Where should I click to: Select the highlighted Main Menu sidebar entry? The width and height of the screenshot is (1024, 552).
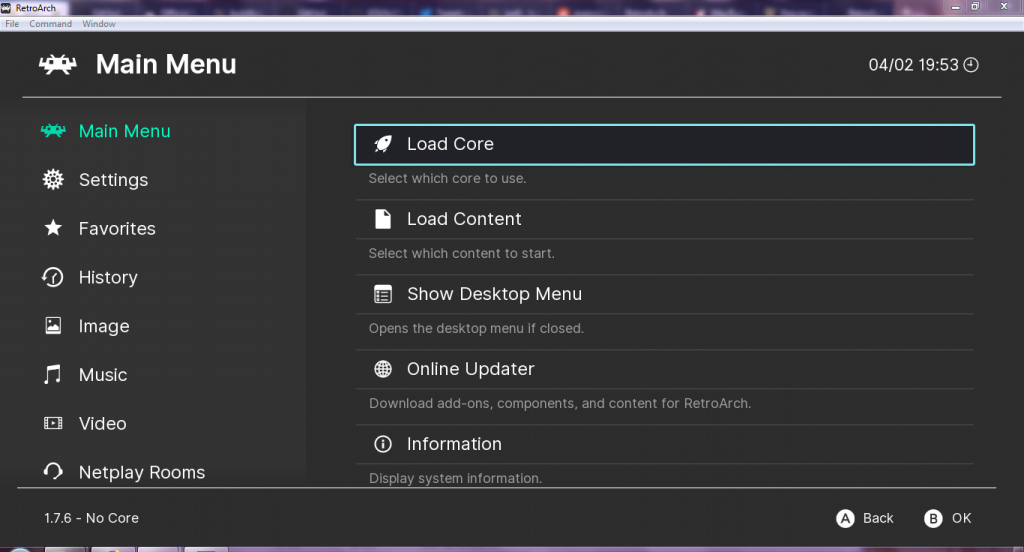click(106, 131)
